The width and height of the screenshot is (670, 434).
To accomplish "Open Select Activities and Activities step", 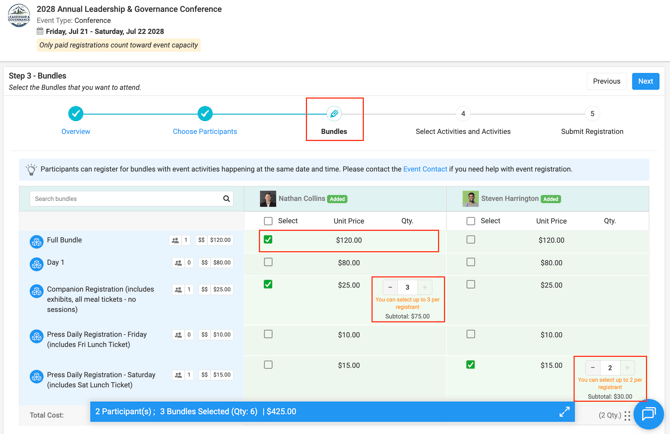I will pyautogui.click(x=463, y=132).
